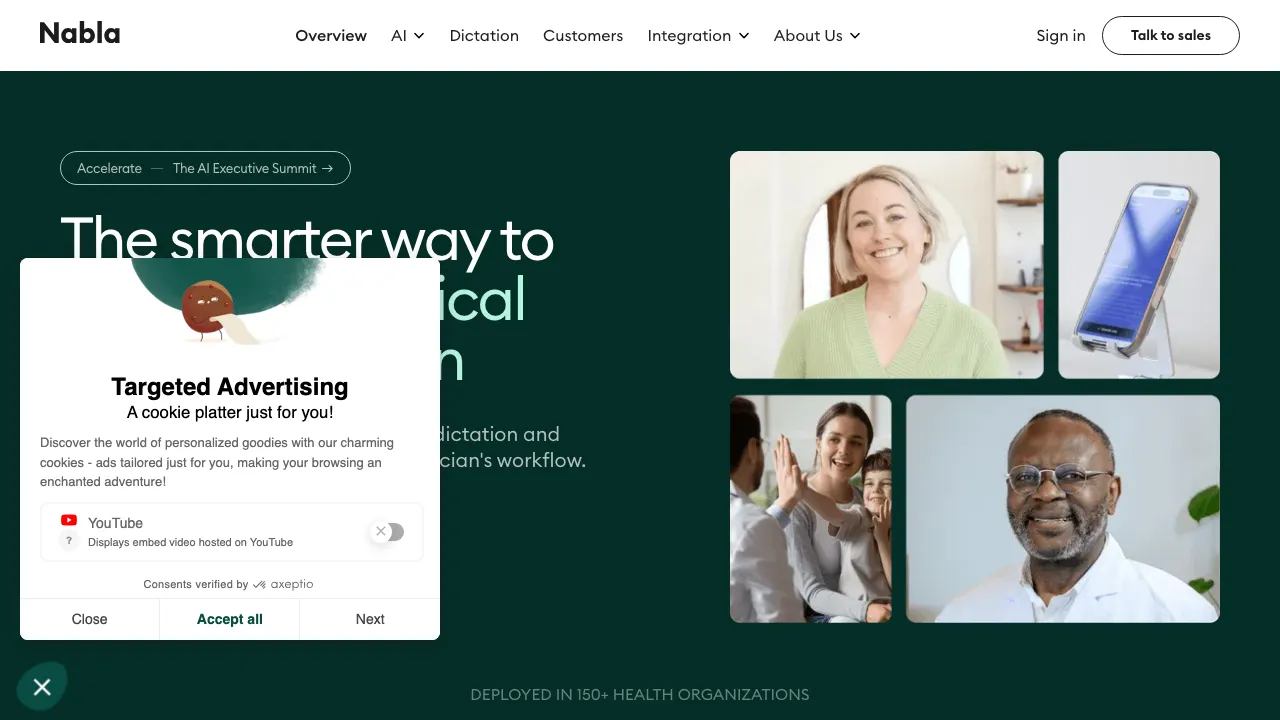
Task: Click Close in the cookie dialog
Action: [90, 619]
